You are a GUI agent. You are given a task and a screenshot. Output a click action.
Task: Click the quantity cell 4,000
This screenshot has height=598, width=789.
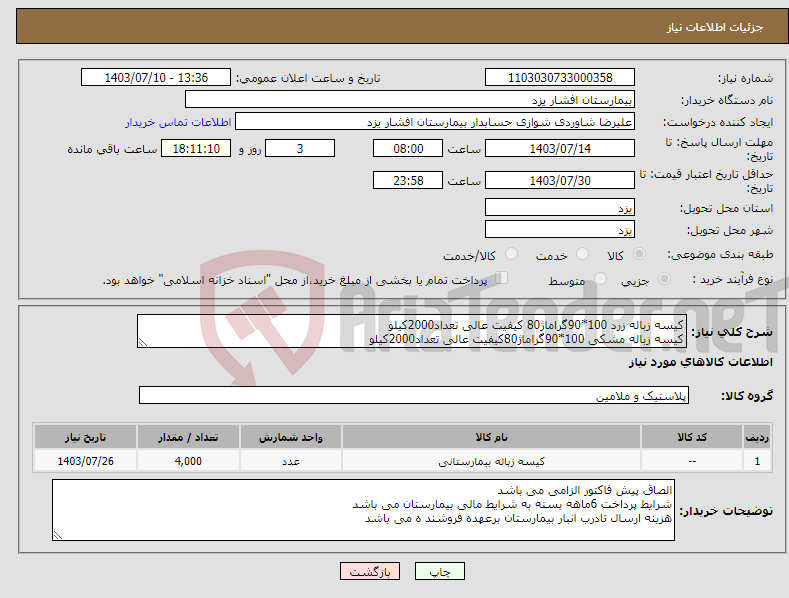click(x=188, y=461)
